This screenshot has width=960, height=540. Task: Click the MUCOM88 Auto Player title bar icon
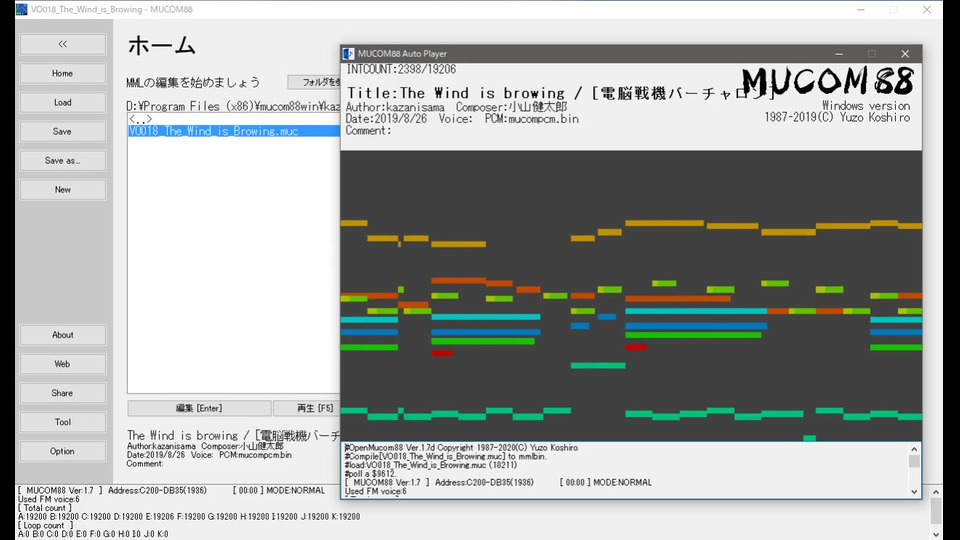(x=348, y=54)
